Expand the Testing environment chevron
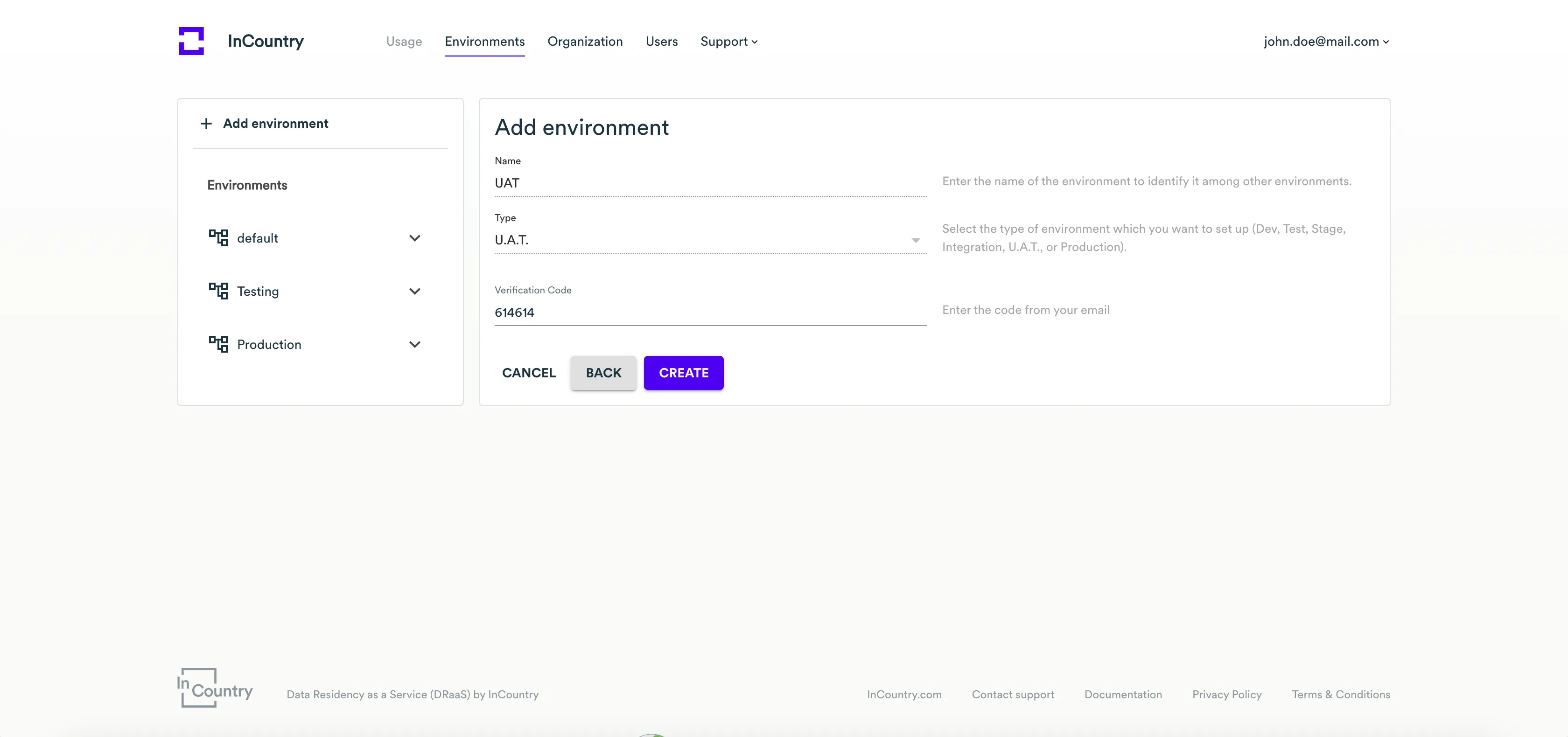 tap(414, 291)
